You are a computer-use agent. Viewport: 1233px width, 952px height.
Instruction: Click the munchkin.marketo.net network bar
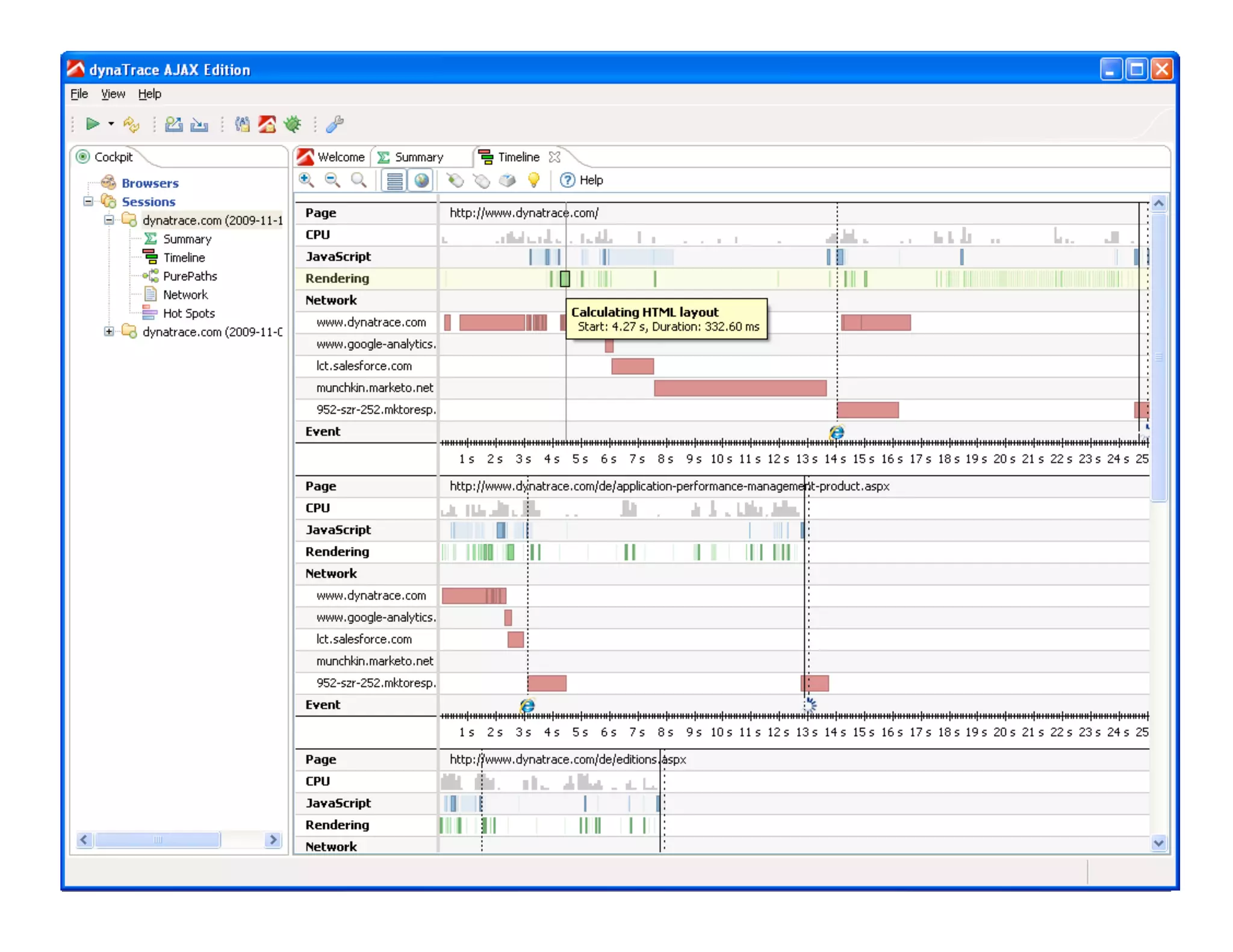coord(740,388)
